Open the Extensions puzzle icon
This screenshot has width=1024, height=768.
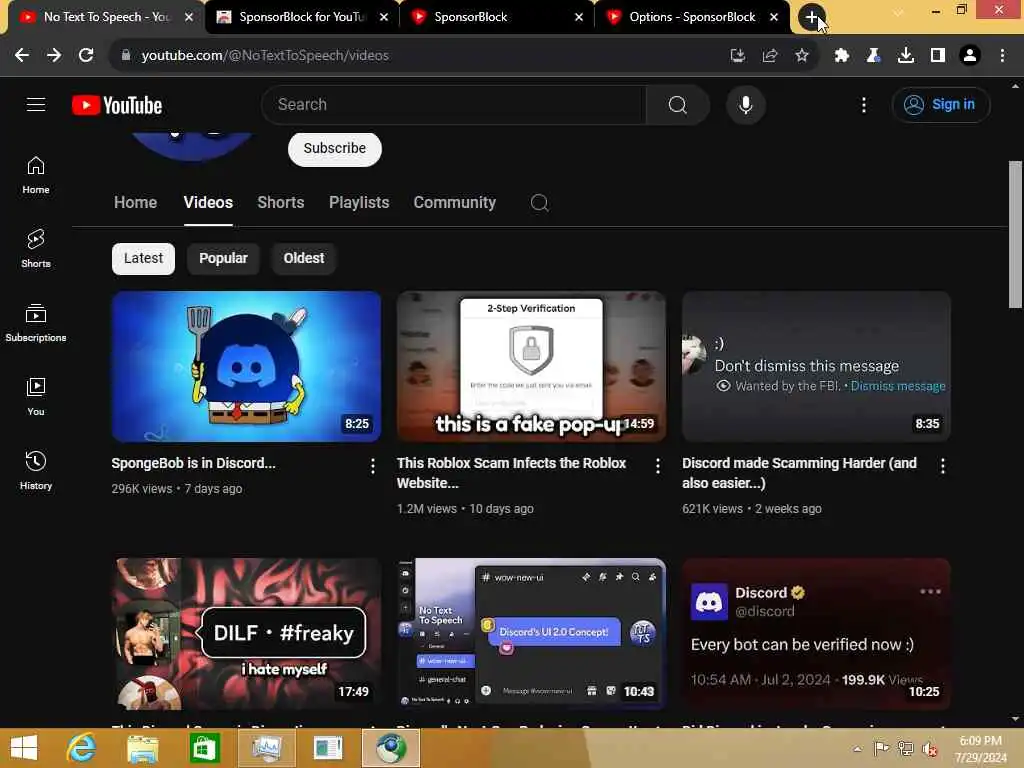(841, 56)
